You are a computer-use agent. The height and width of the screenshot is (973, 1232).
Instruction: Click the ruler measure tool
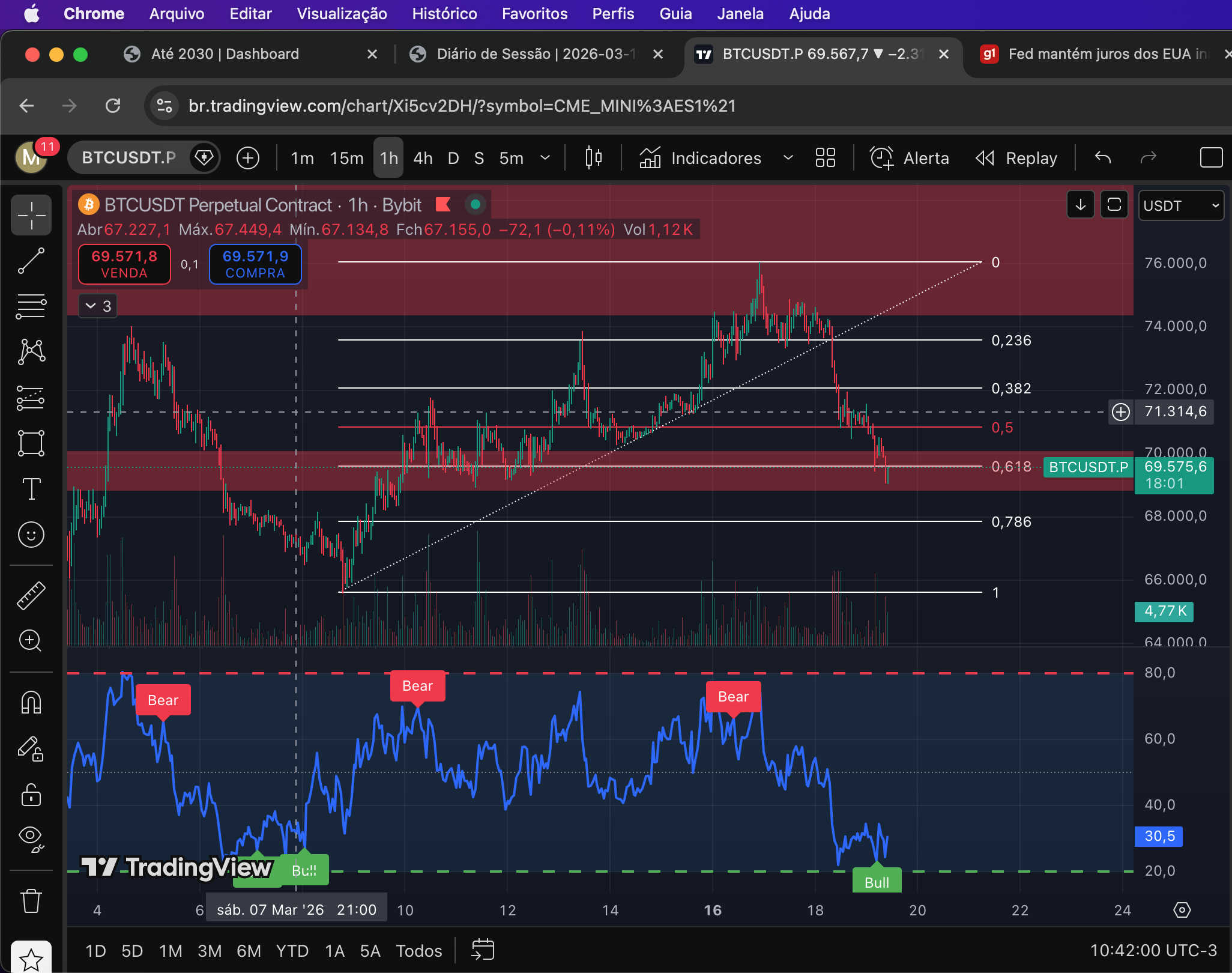[31, 595]
